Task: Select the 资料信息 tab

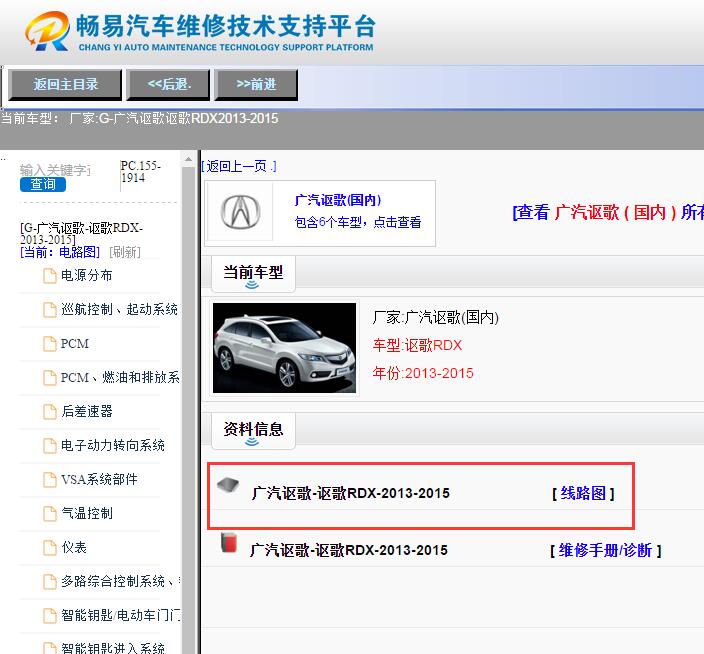Action: 253,430
